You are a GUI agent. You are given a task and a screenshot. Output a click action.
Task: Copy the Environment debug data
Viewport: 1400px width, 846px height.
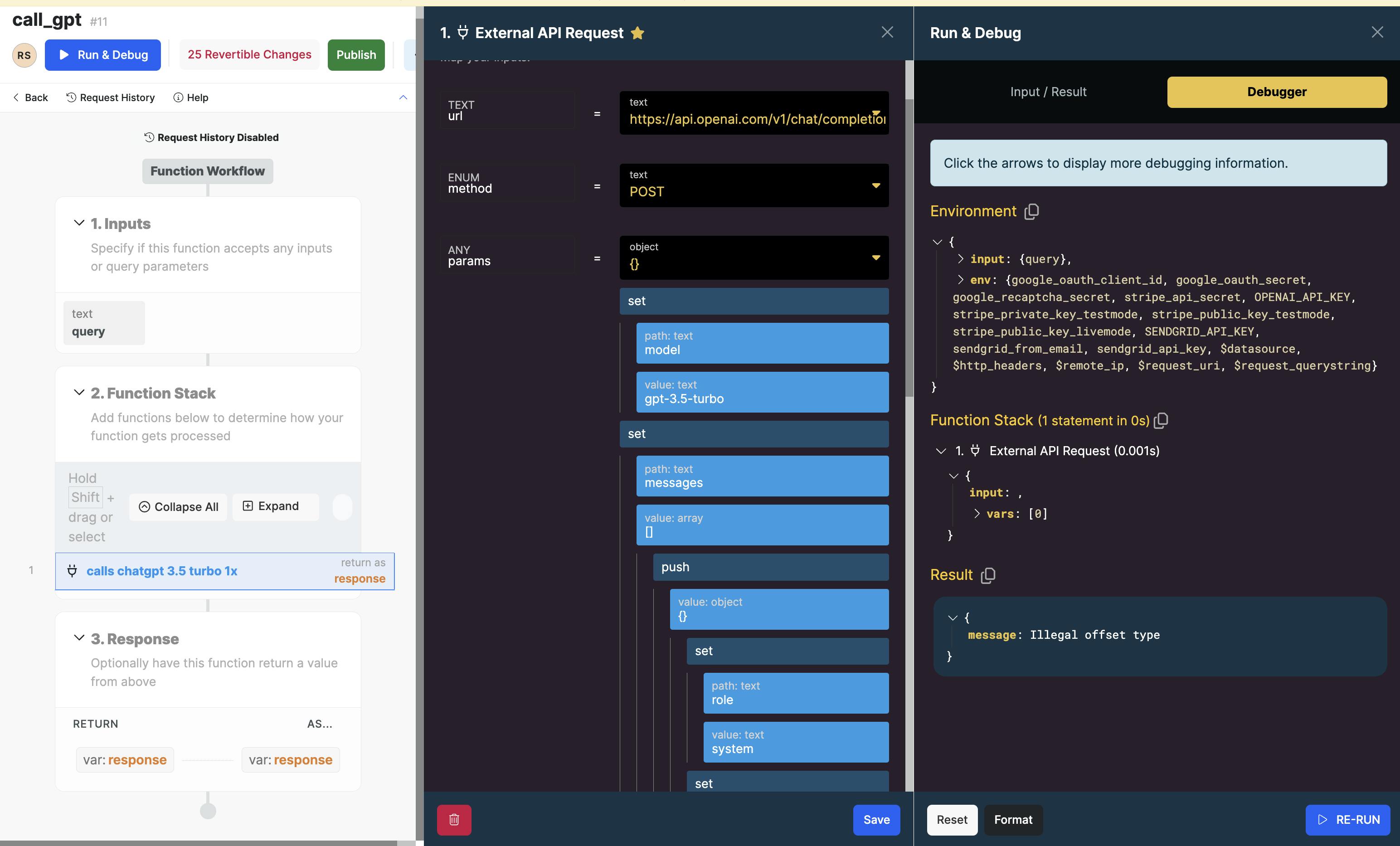(1031, 211)
